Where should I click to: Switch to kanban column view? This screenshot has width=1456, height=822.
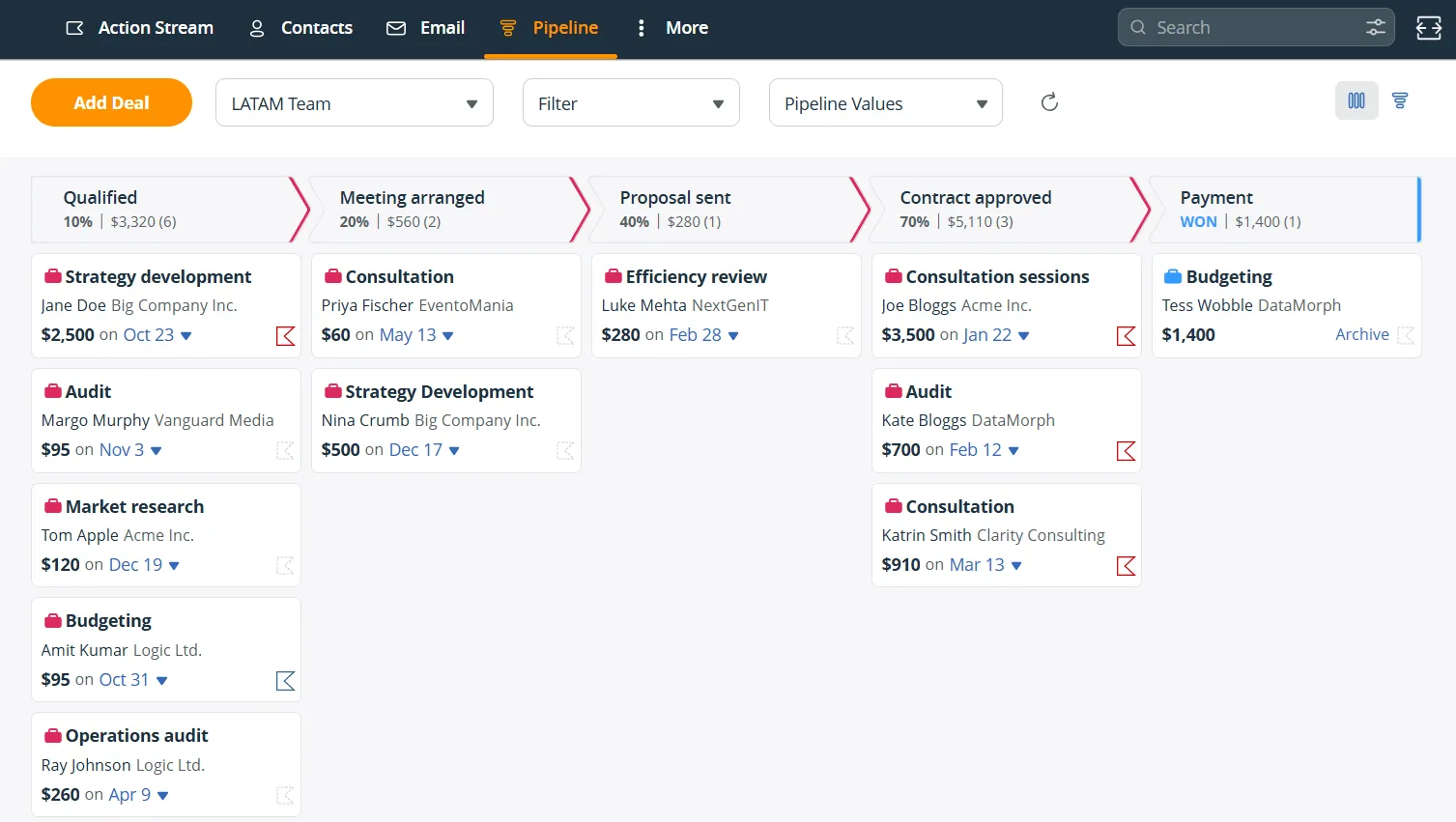point(1356,100)
